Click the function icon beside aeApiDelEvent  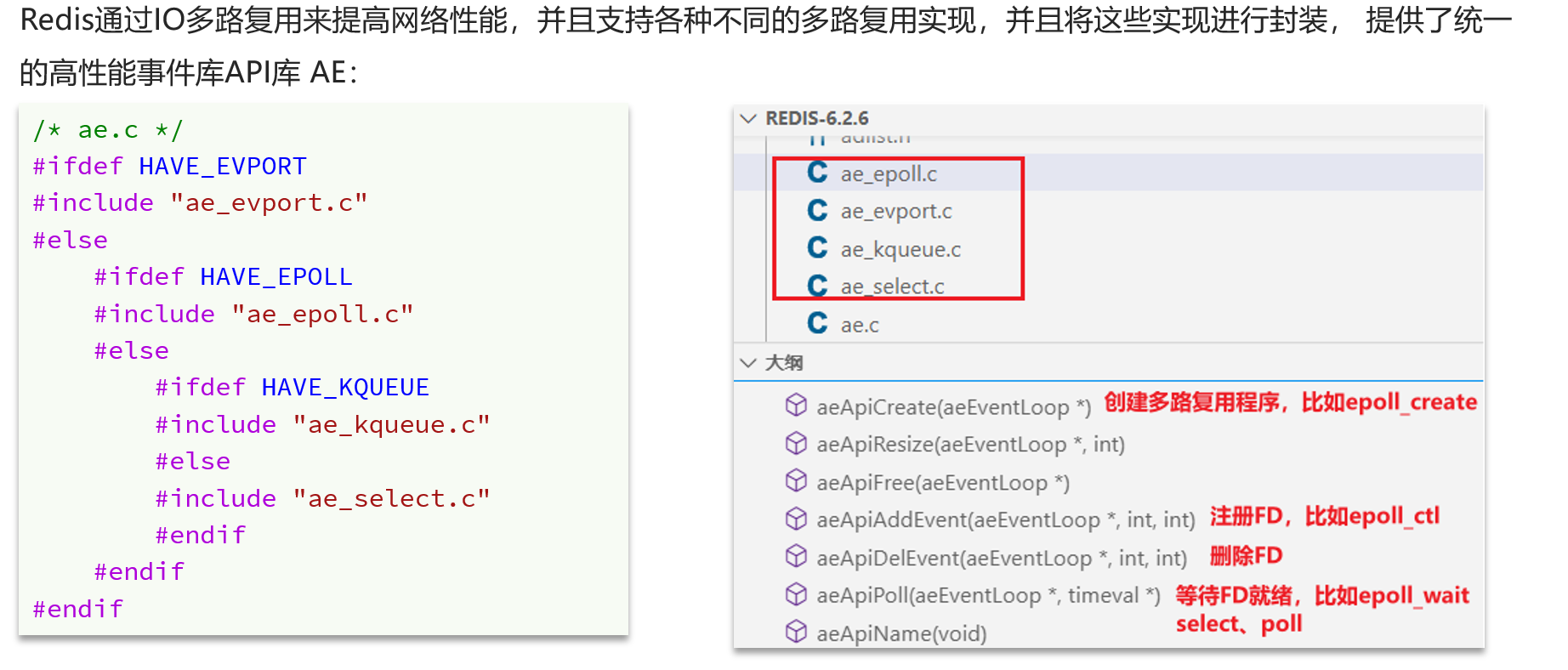pyautogui.click(x=796, y=556)
